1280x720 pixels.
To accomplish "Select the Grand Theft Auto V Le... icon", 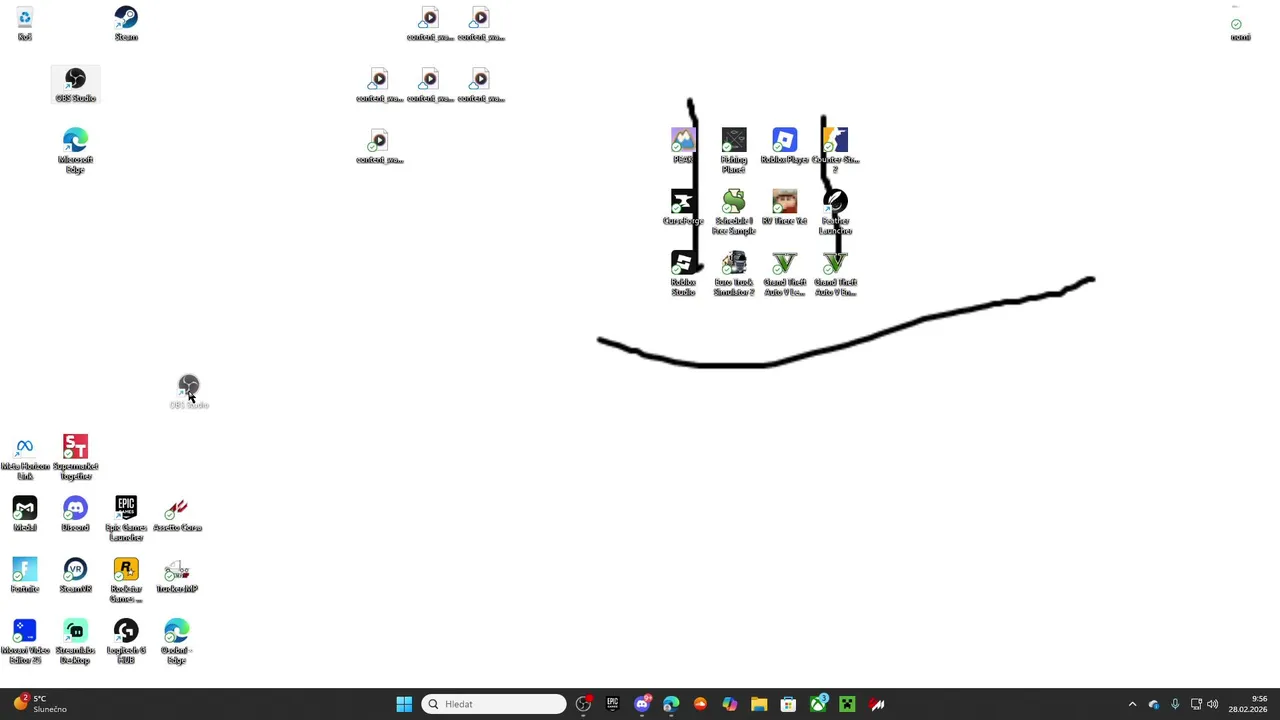I will tap(785, 273).
